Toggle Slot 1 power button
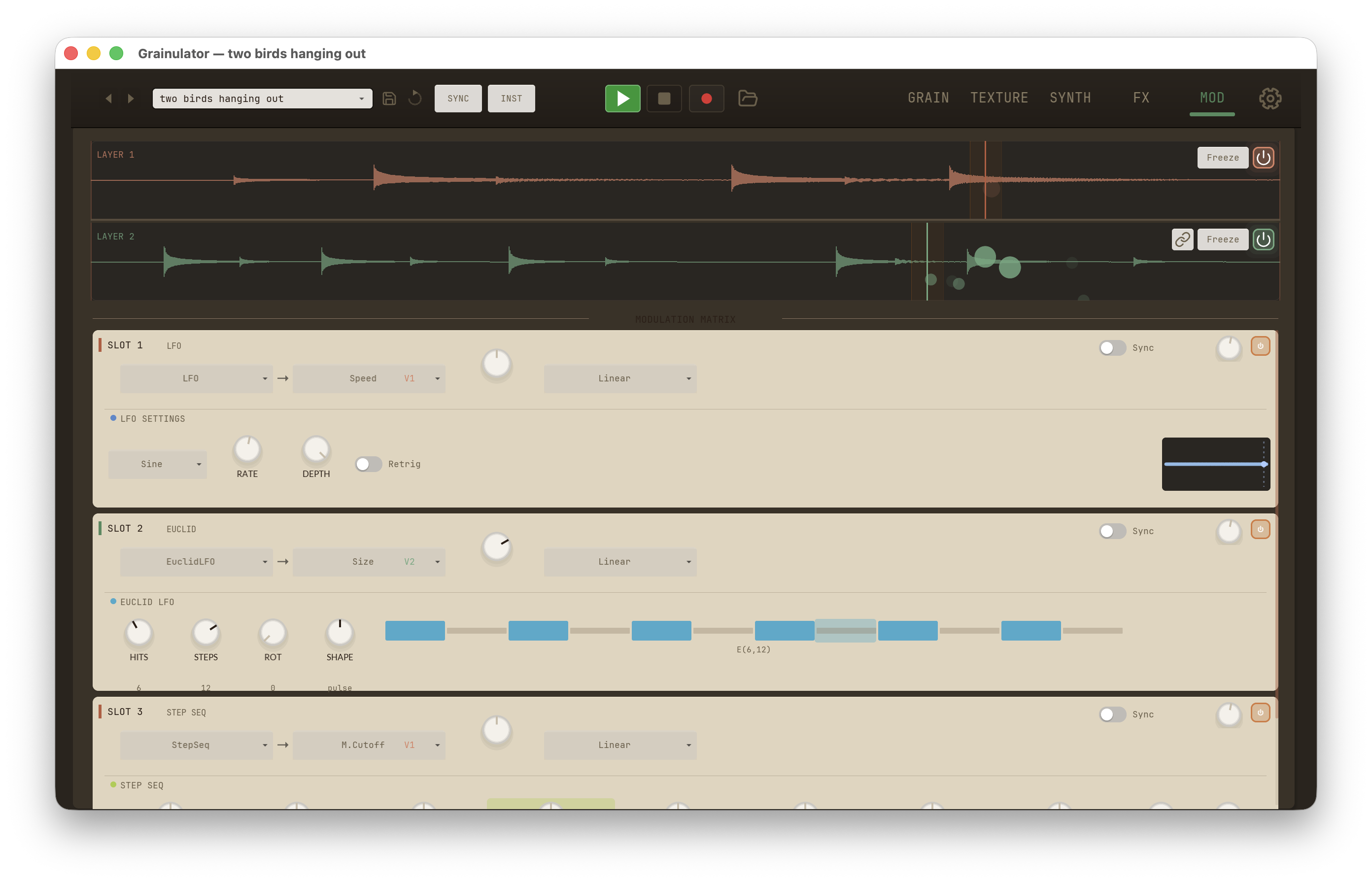 click(x=1260, y=346)
